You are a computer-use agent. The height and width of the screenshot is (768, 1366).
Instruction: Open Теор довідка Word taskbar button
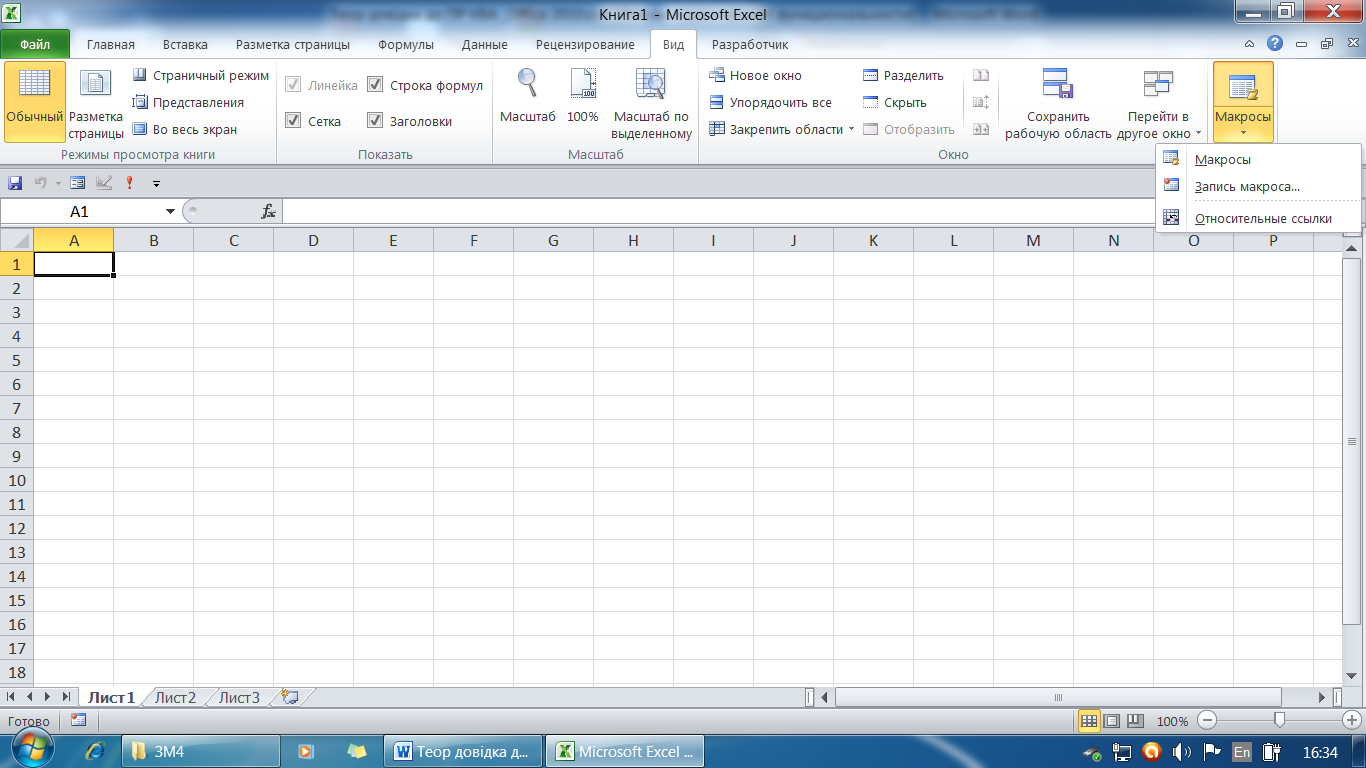(x=465, y=751)
